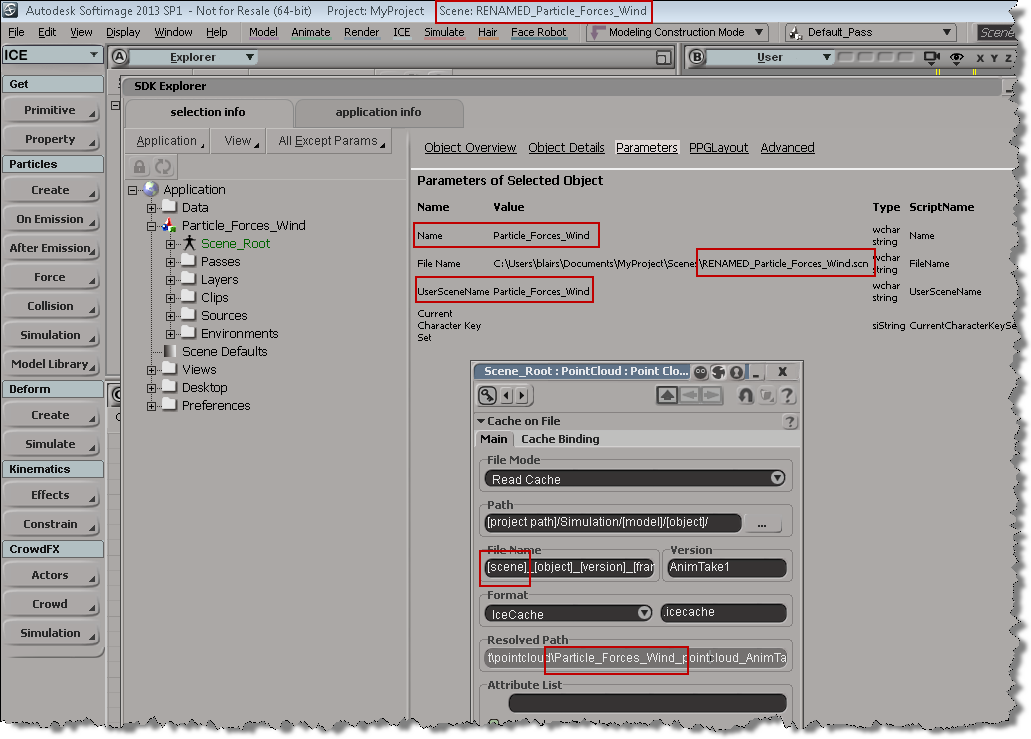Open the Cache Binding tab

coord(560,439)
